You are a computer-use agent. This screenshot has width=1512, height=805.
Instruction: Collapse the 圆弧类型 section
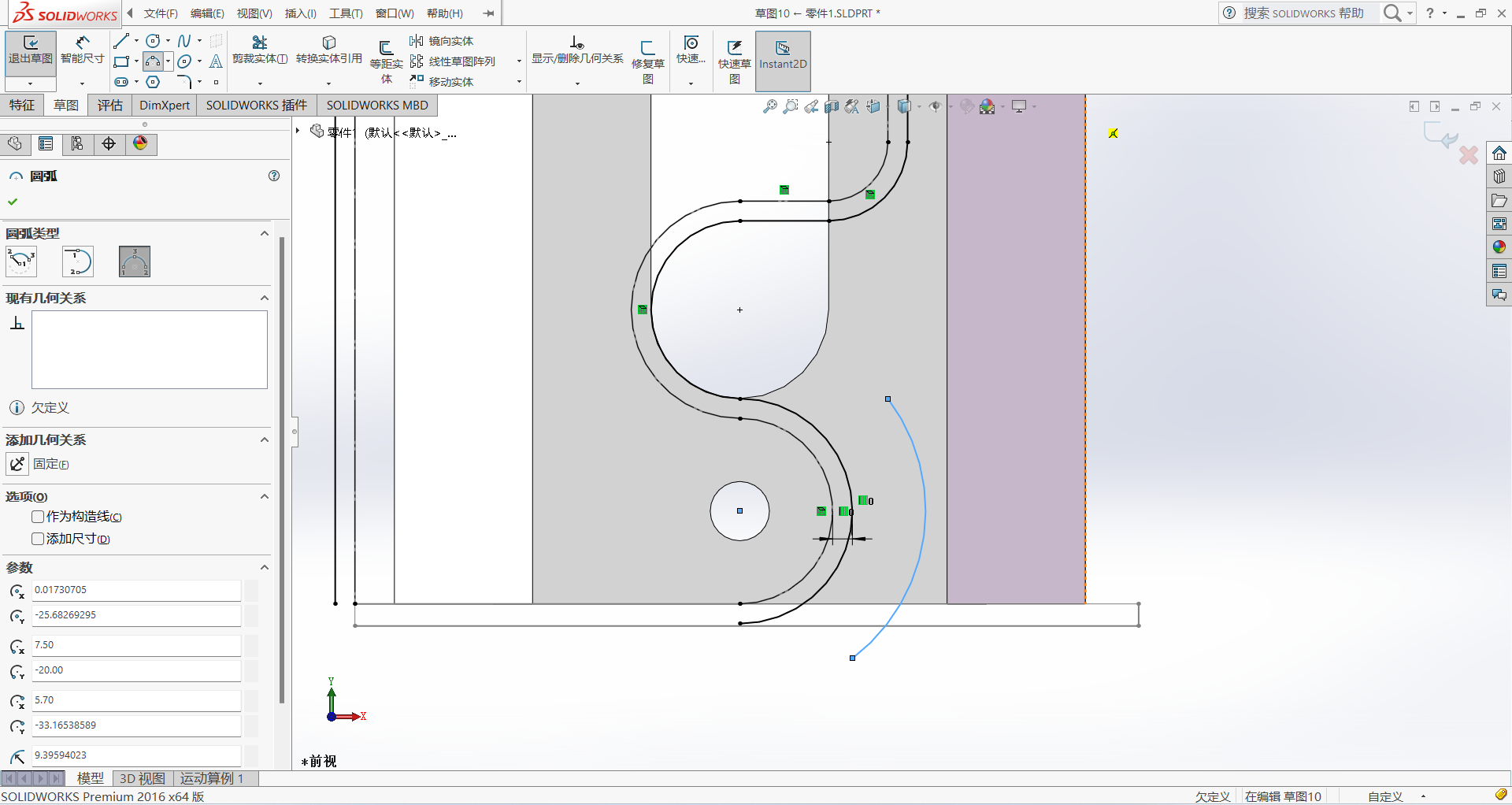click(x=265, y=234)
